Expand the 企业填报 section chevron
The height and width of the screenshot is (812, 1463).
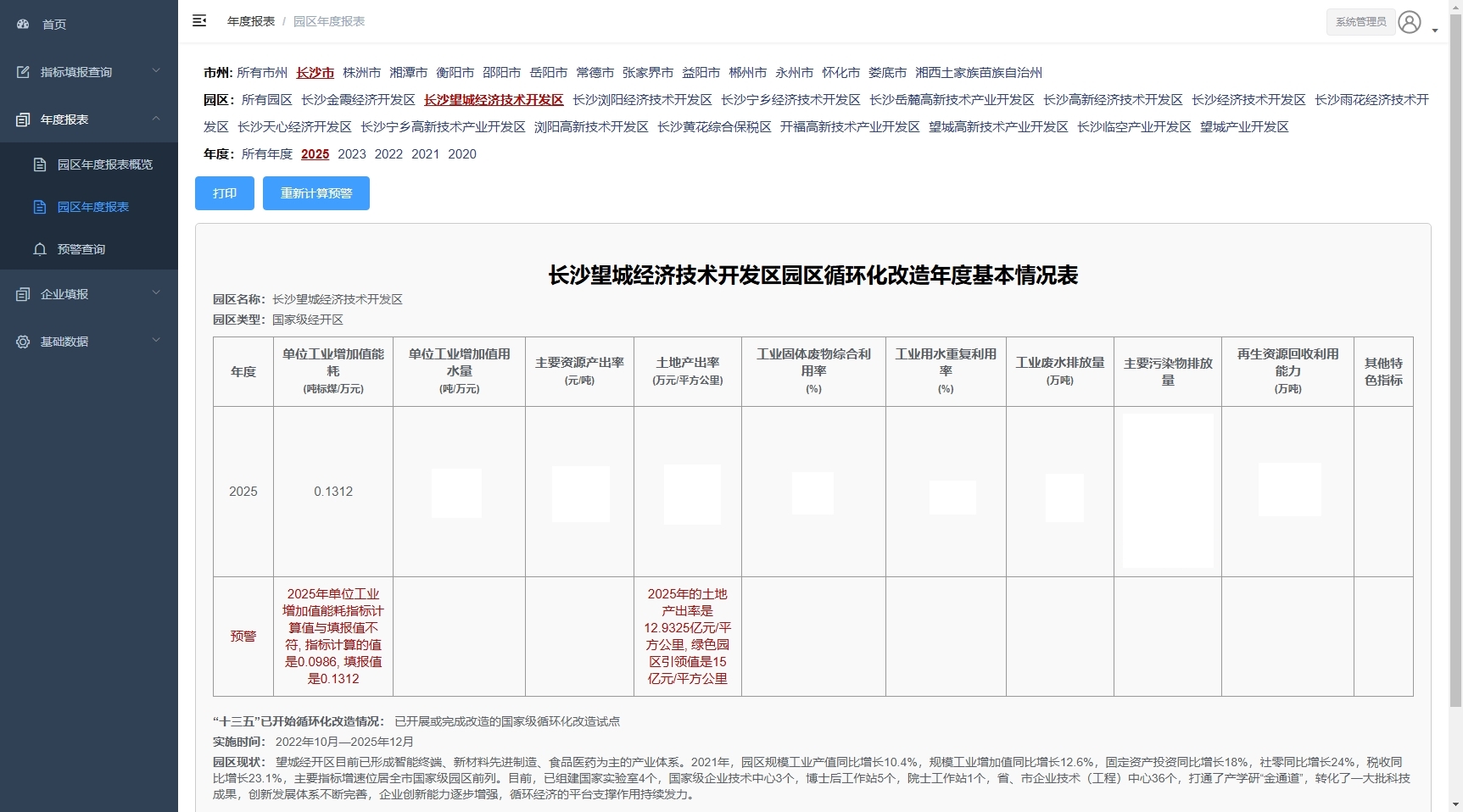[x=156, y=292]
